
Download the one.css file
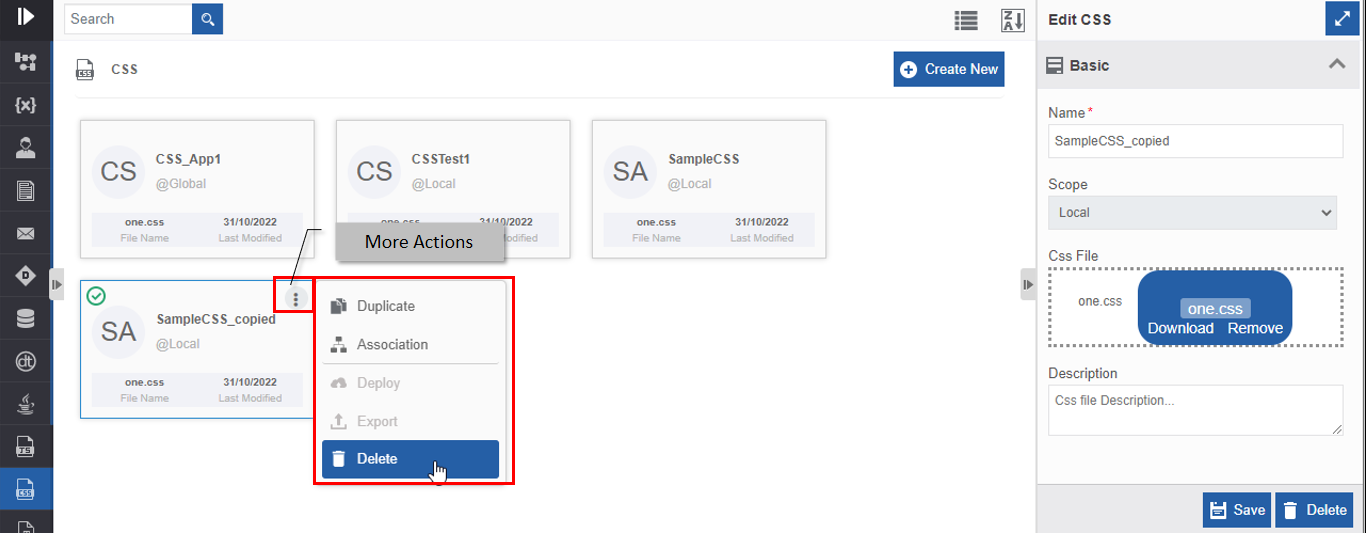pyautogui.click(x=1180, y=328)
